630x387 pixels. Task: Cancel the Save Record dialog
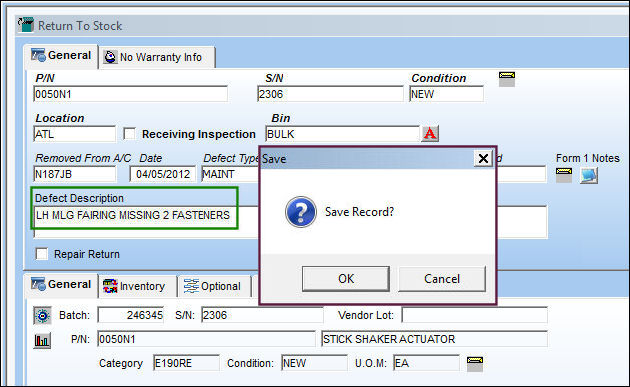tap(442, 278)
